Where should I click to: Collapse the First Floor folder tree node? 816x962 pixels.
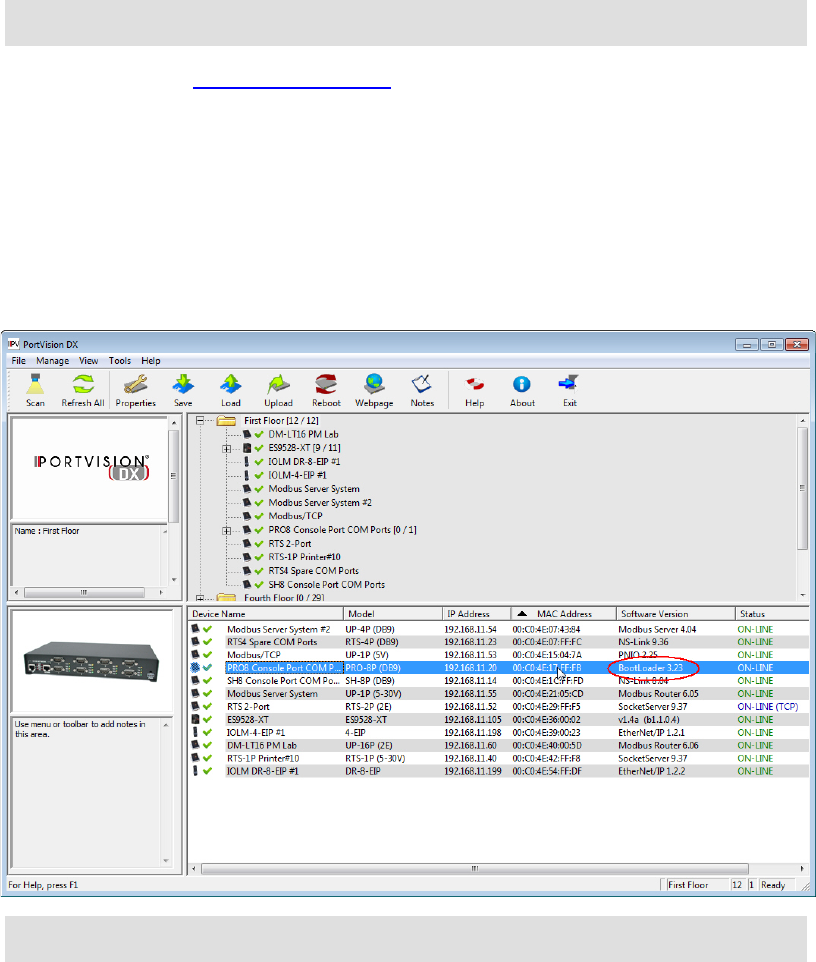coord(199,421)
